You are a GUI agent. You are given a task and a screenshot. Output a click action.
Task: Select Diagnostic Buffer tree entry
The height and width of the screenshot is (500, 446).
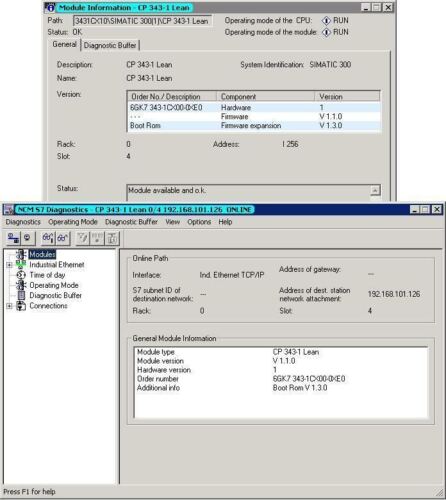tap(55, 295)
